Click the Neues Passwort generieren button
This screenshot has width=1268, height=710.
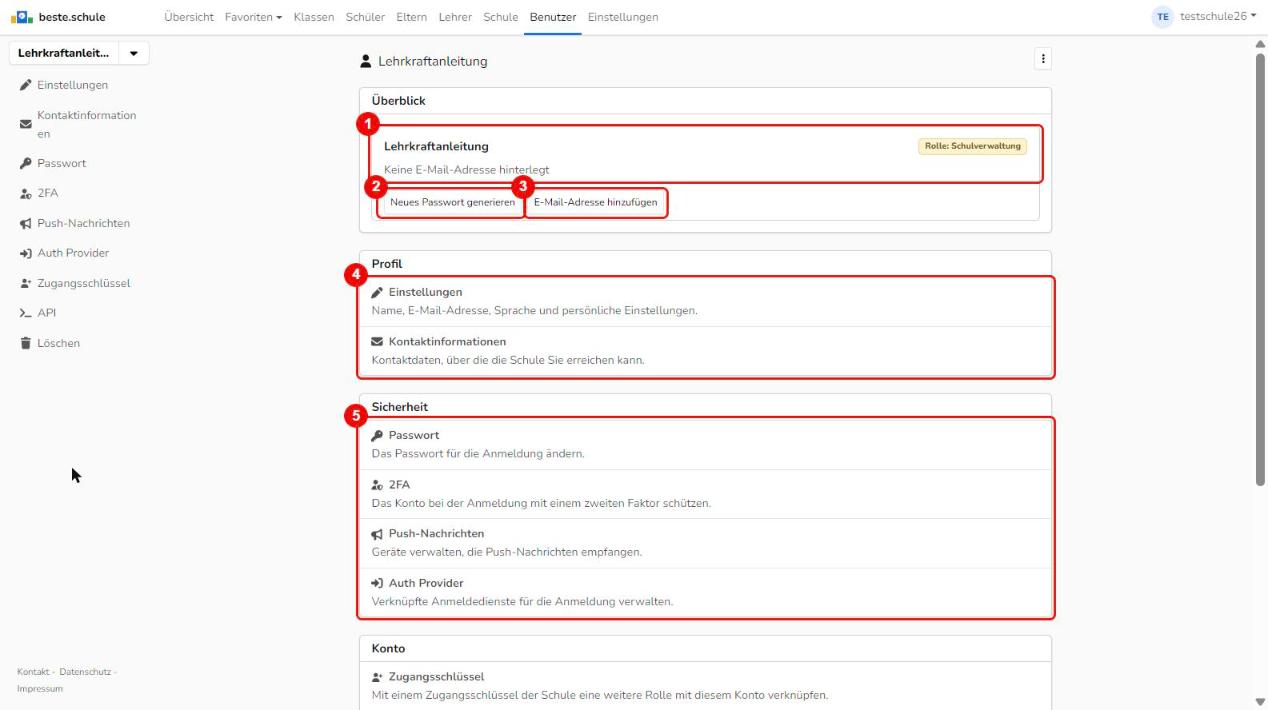click(x=452, y=202)
